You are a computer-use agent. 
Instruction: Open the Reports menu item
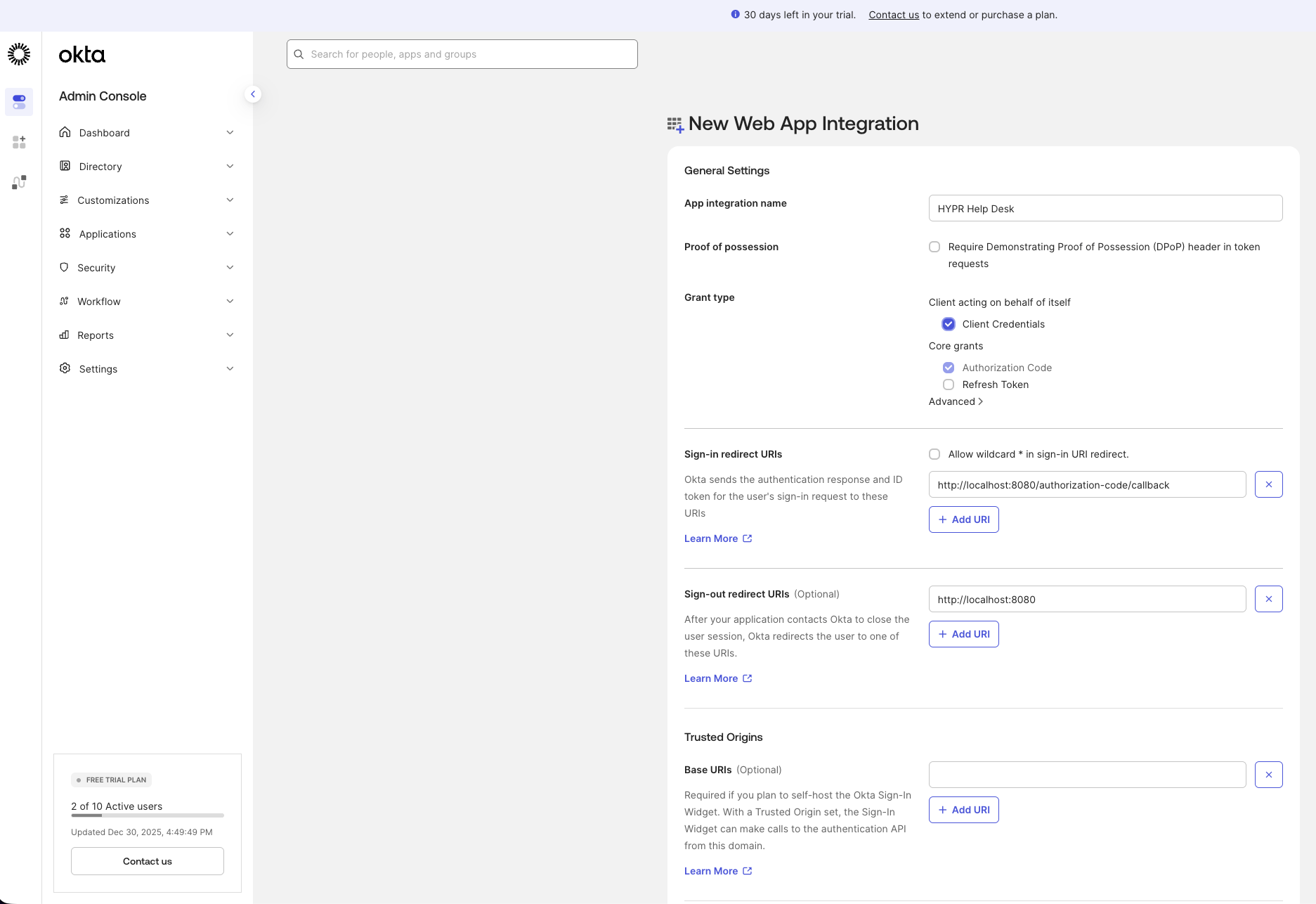(x=96, y=335)
